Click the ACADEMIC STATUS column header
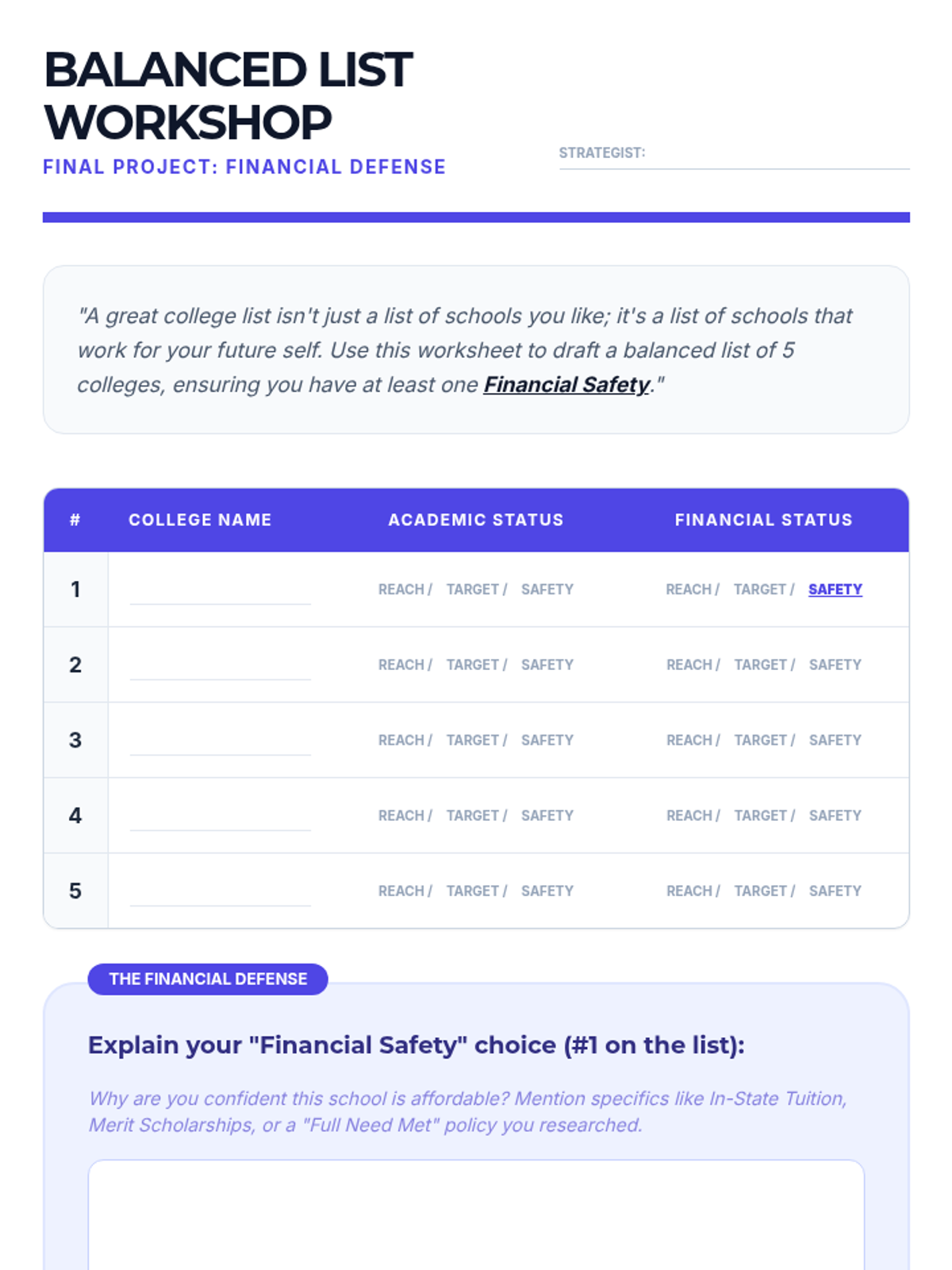952x1270 pixels. 476,520
